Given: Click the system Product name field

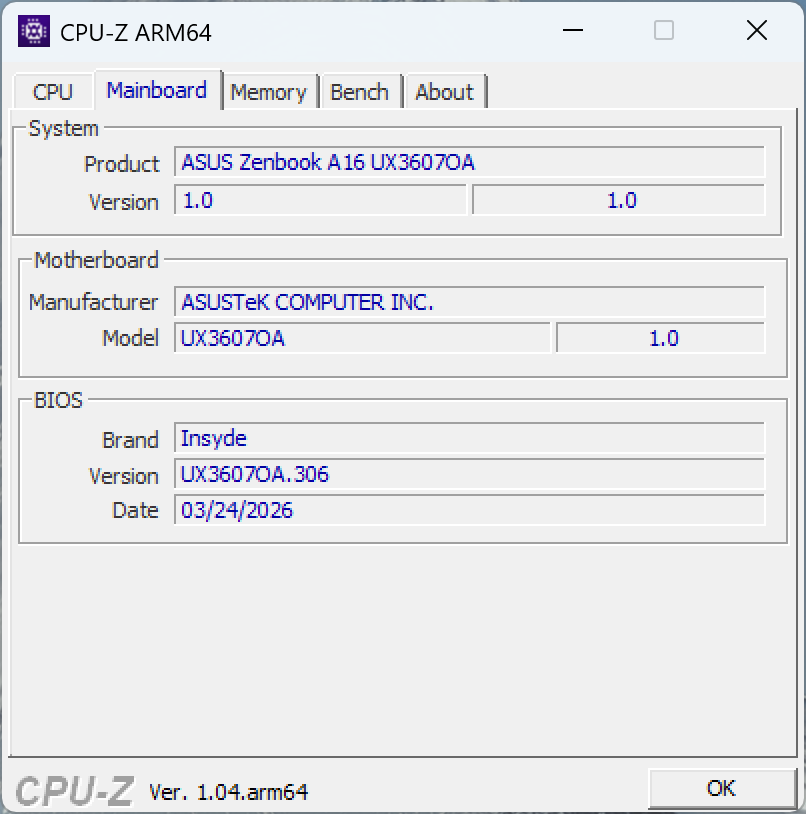Looking at the screenshot, I should point(469,162).
